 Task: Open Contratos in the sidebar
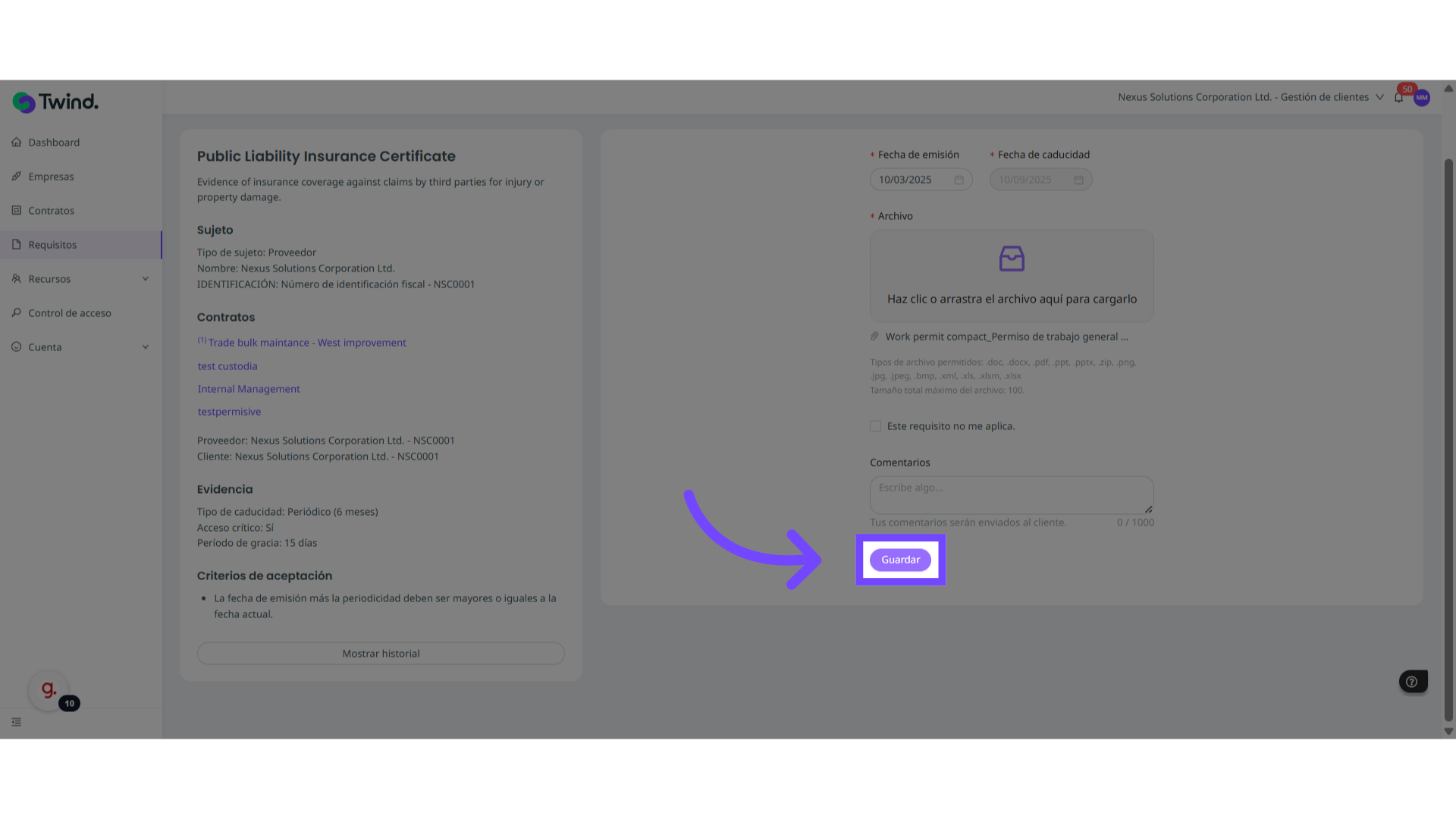pos(51,211)
